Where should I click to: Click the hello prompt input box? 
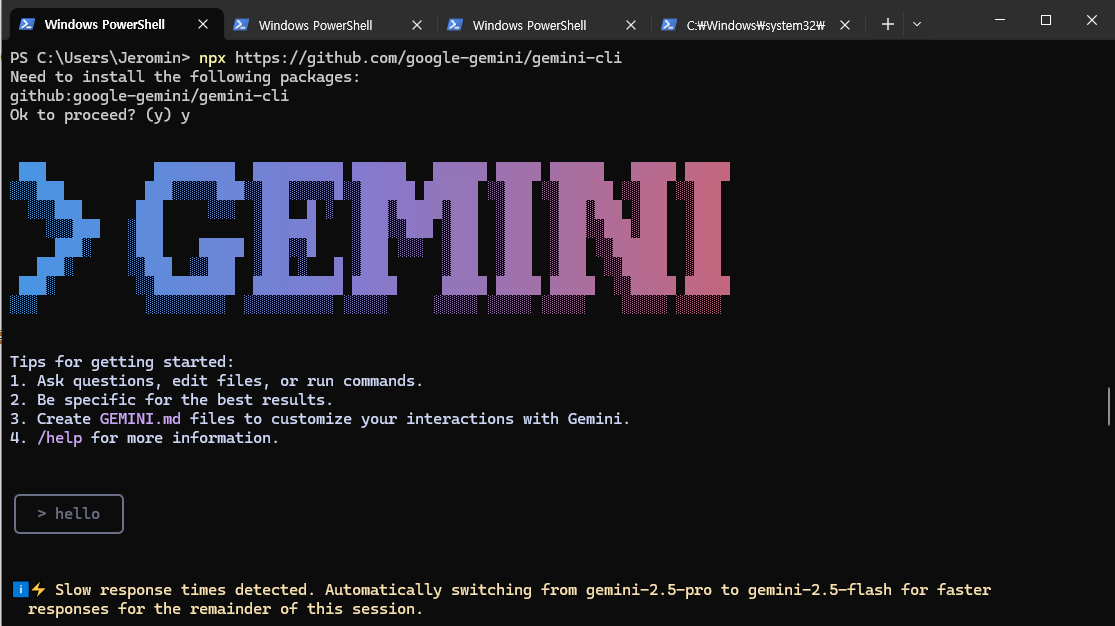[x=69, y=514]
